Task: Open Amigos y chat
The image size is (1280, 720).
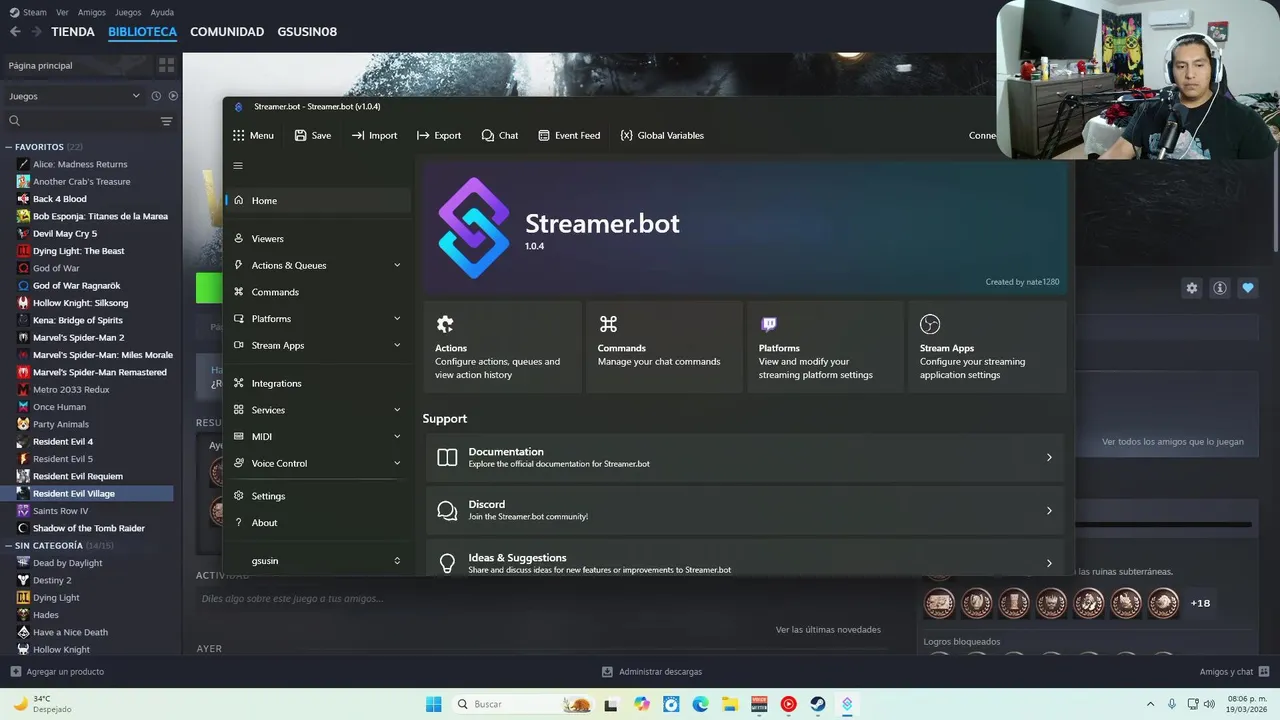Action: point(1235,672)
